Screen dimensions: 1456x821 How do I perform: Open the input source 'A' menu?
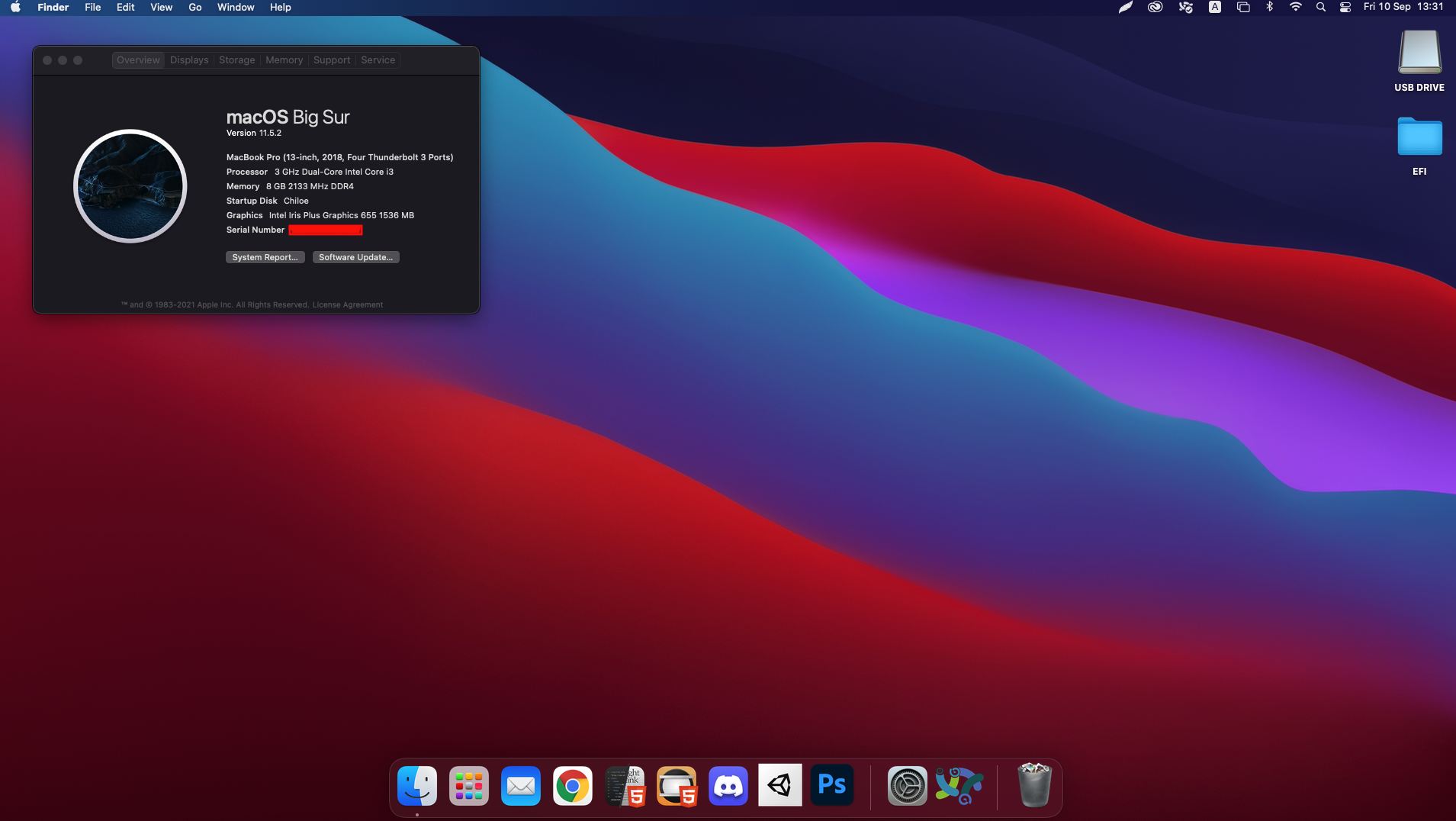[x=1215, y=7]
